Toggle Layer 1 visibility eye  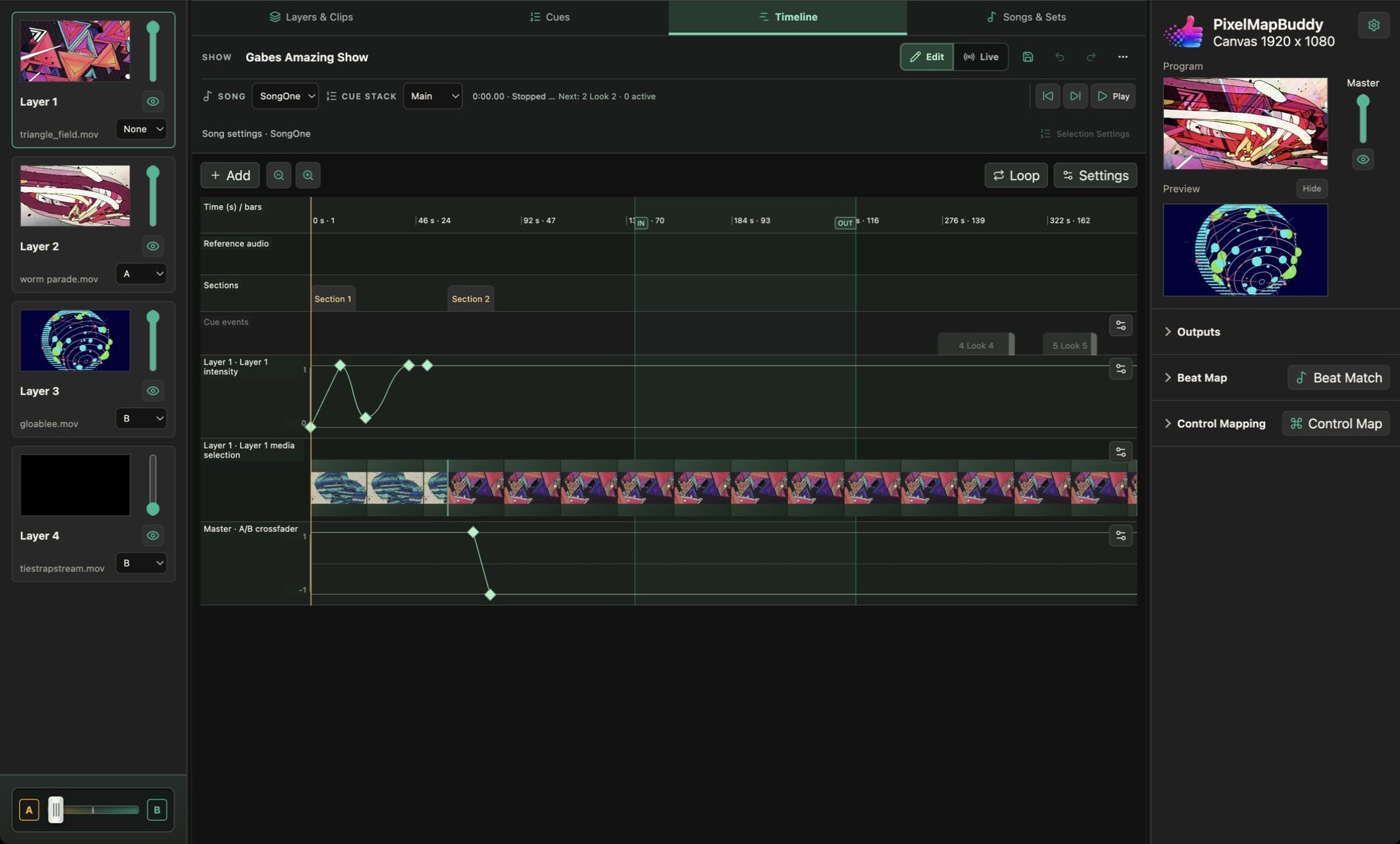pyautogui.click(x=152, y=101)
